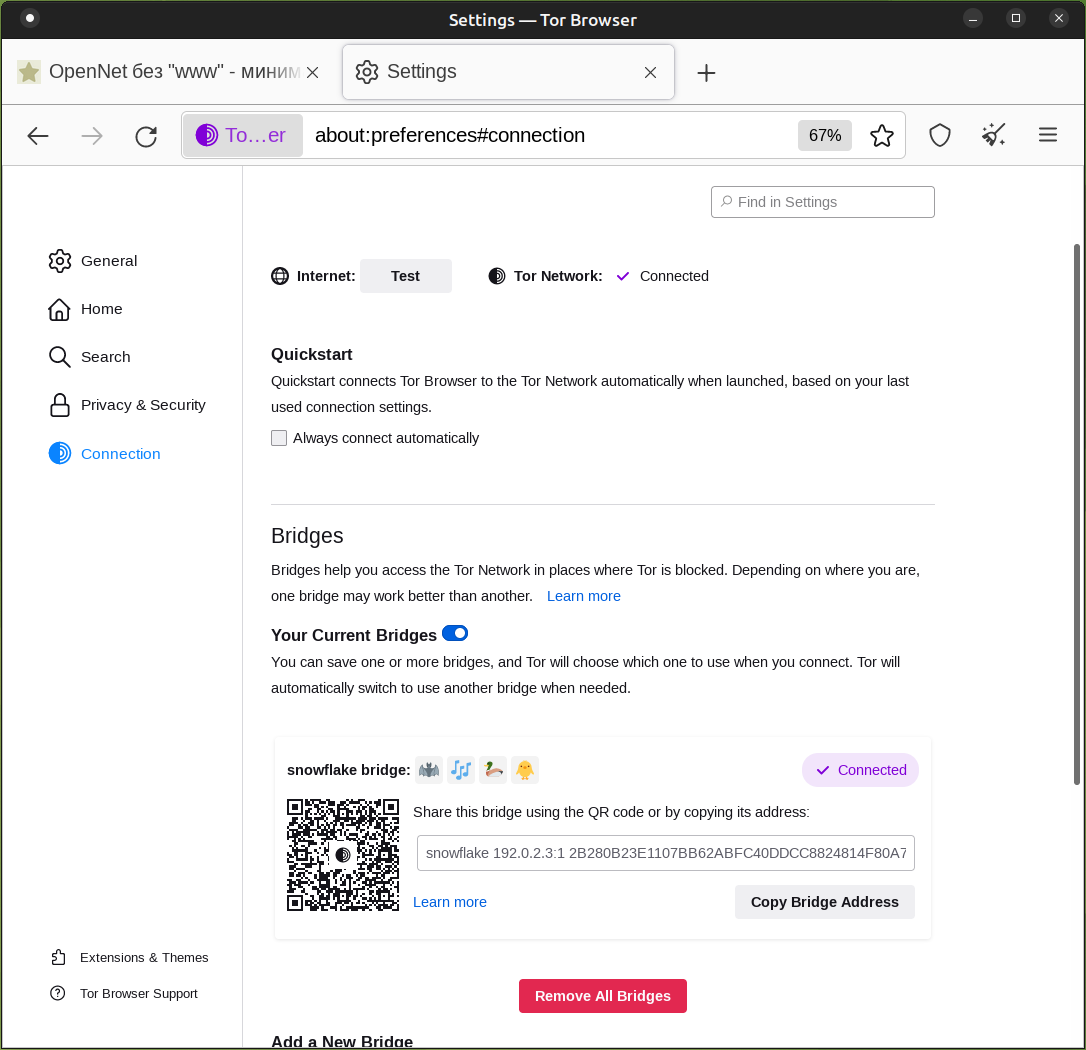
Task: Open General settings category
Action: (108, 261)
